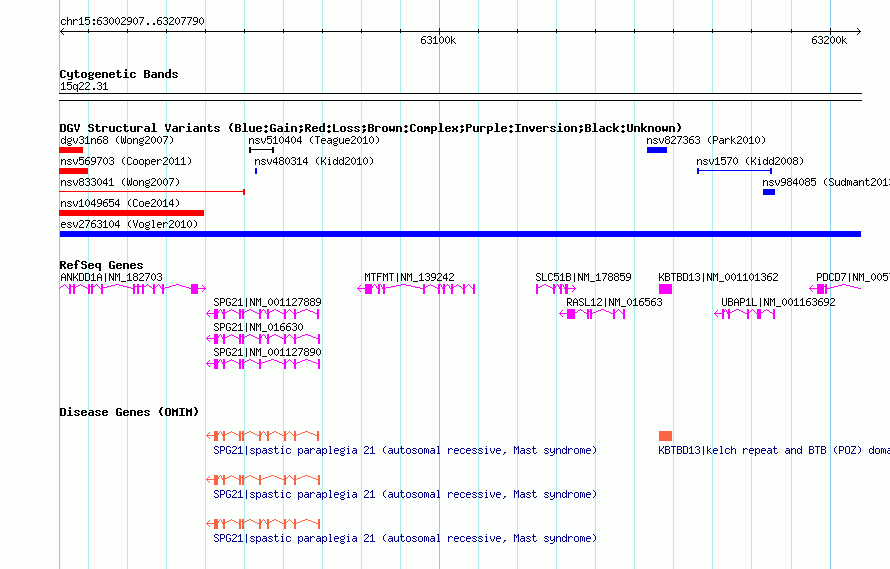This screenshot has width=890, height=569.
Task: Select the nsv569703 (Cooper2011) label
Action: (126, 161)
